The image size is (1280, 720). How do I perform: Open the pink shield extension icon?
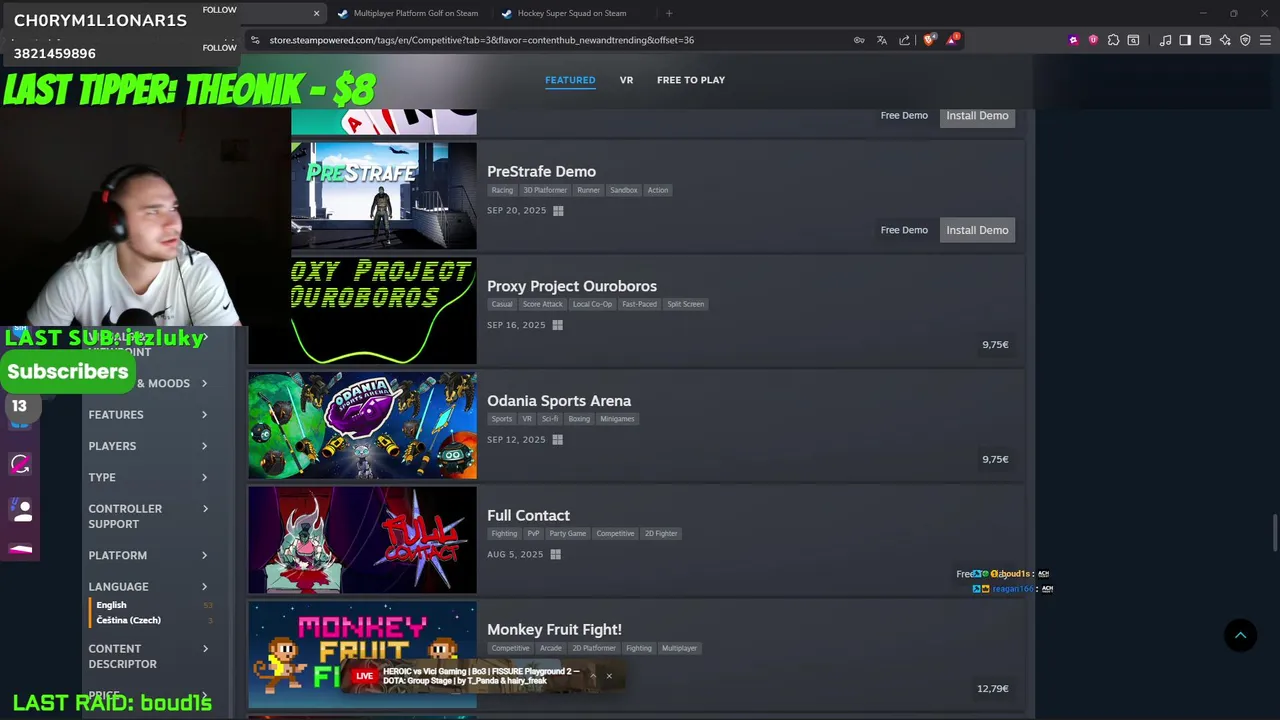pyautogui.click(x=1093, y=40)
